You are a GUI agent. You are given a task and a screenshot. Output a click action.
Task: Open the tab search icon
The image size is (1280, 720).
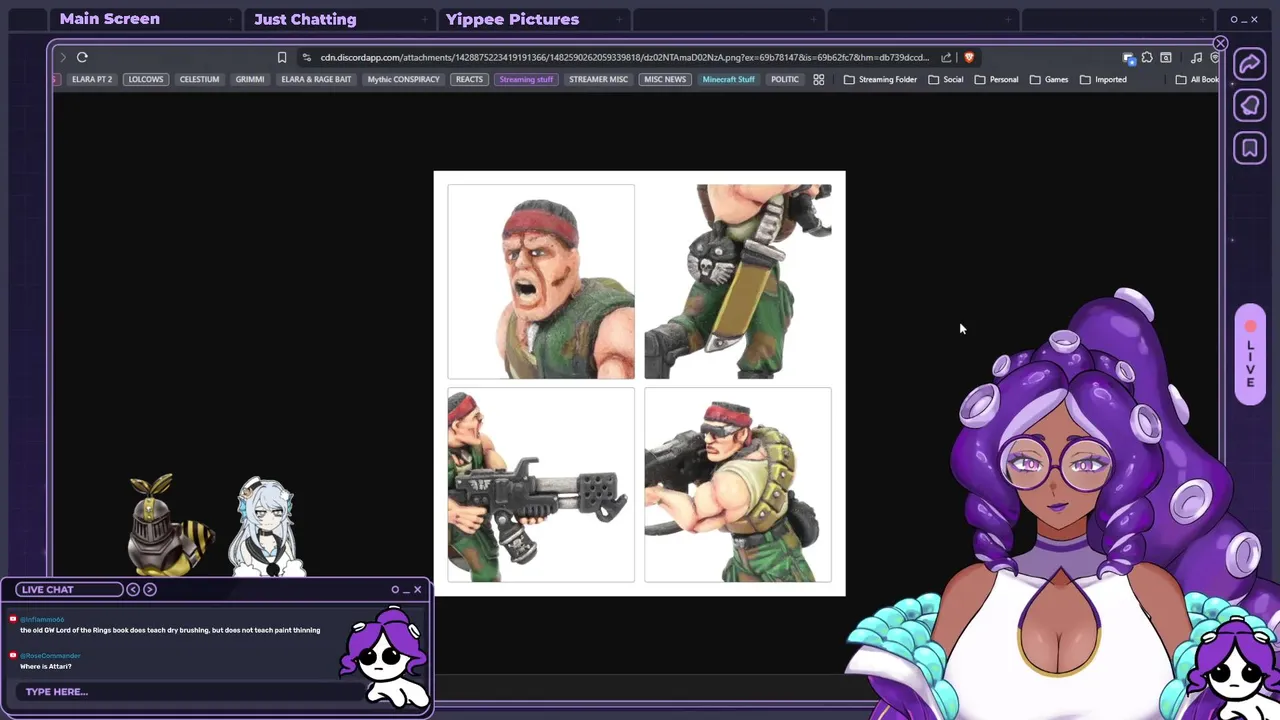(x=1166, y=58)
